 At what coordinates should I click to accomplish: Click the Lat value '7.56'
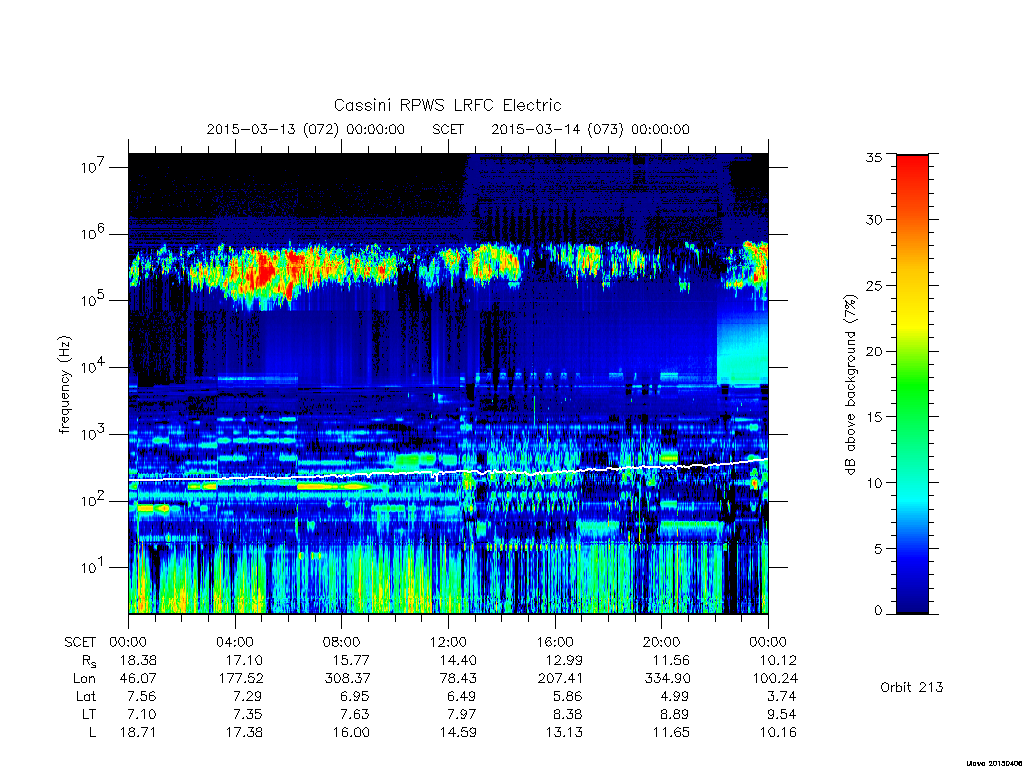point(142,696)
